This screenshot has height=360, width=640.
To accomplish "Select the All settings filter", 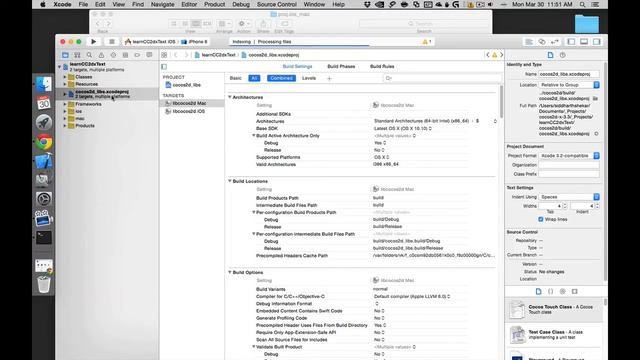I will (254, 78).
